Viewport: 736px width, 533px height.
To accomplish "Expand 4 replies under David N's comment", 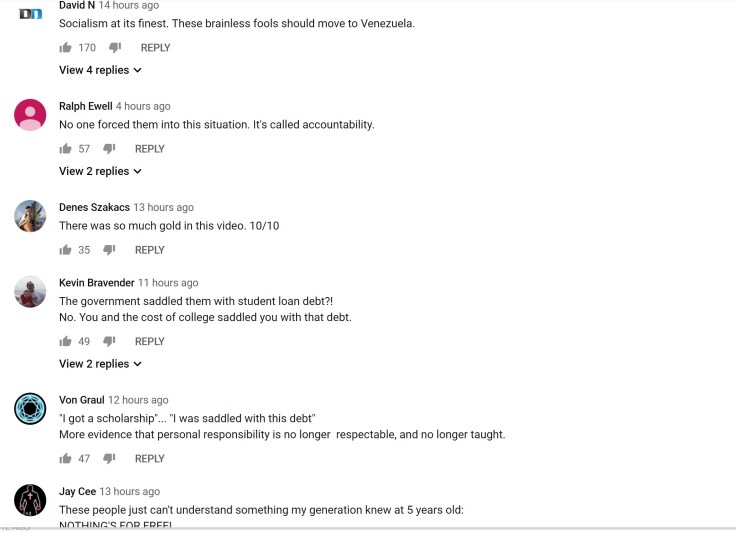I will tap(100, 70).
